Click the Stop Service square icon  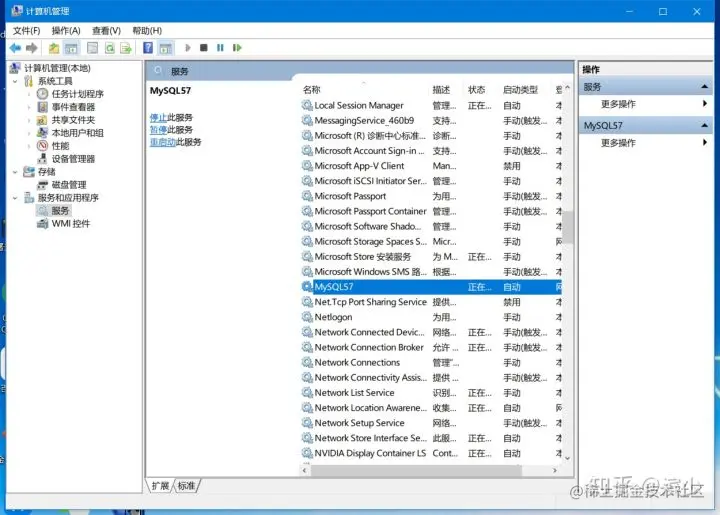204,48
